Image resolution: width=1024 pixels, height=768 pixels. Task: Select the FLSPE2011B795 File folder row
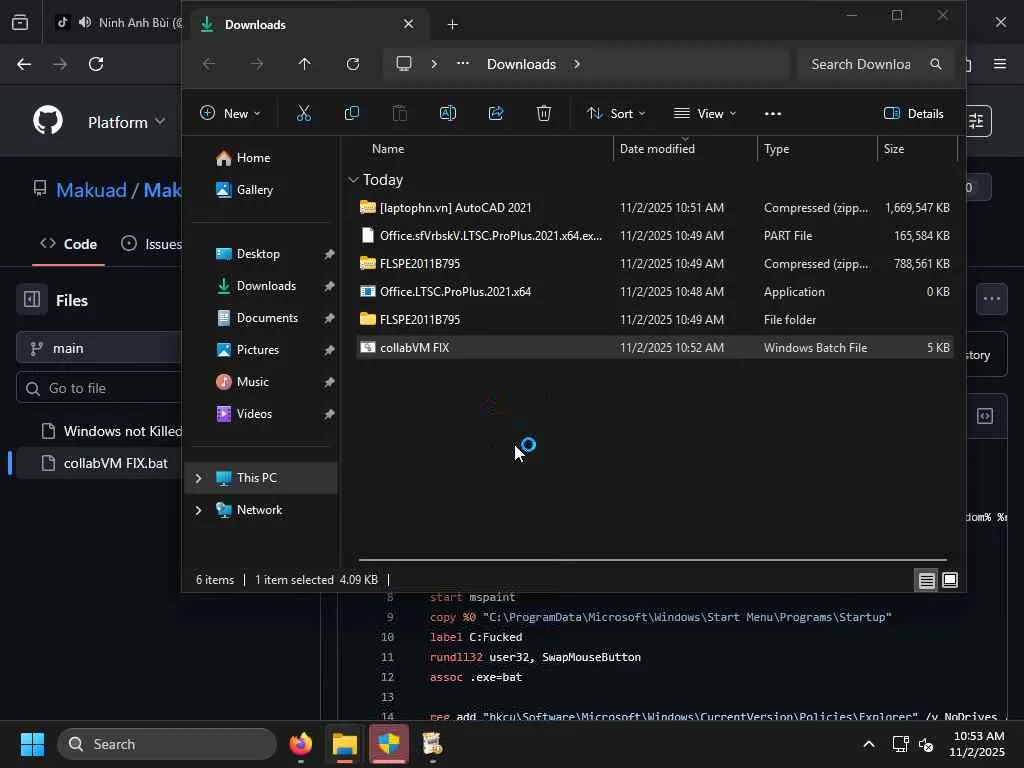[x=655, y=320]
